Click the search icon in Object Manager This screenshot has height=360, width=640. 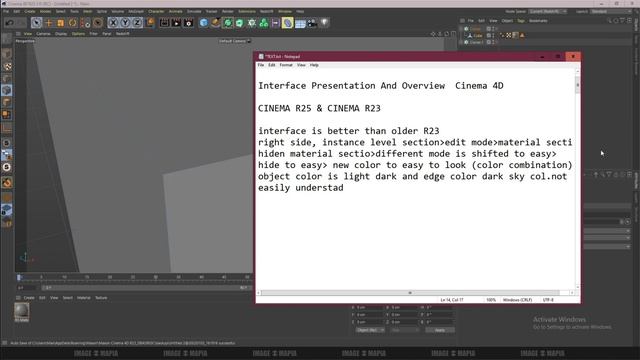[609, 20]
